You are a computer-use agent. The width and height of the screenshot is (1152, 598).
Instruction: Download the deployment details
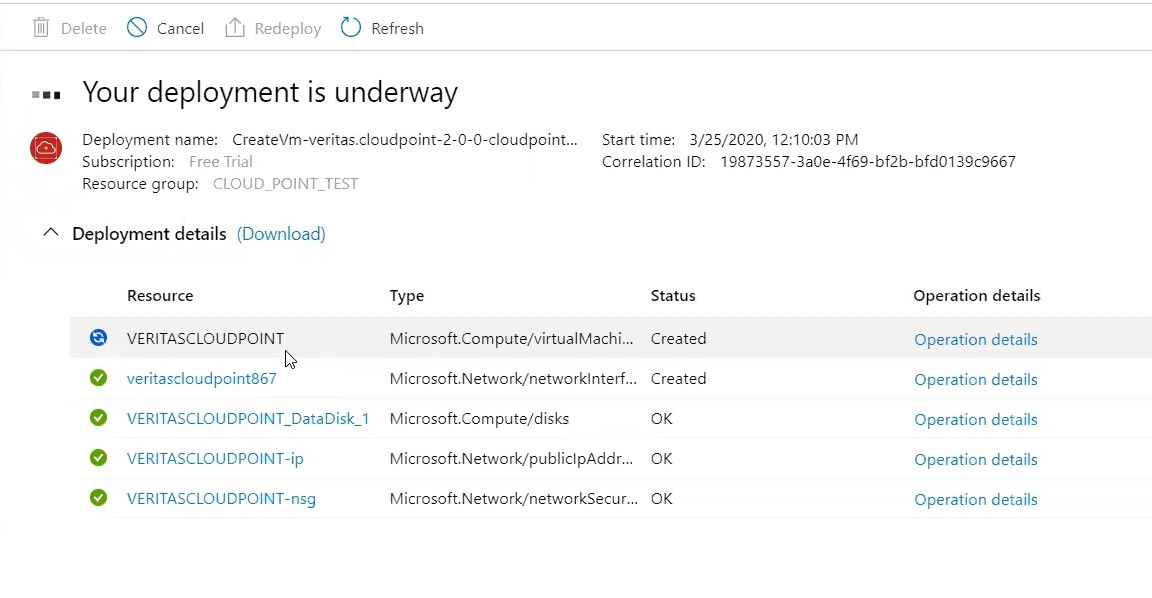281,234
